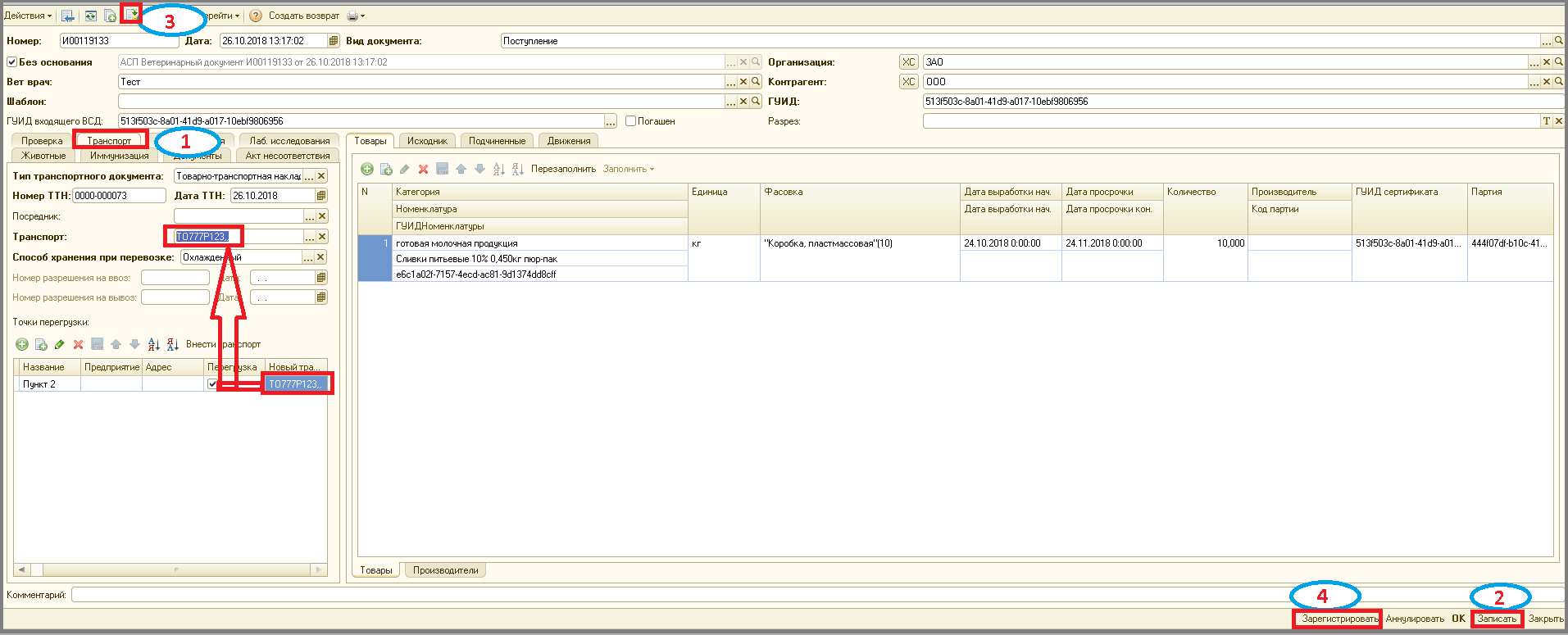Screen dimensions: 1568x635
Task: Add a new row in Точки перегрузки
Action: [22, 344]
